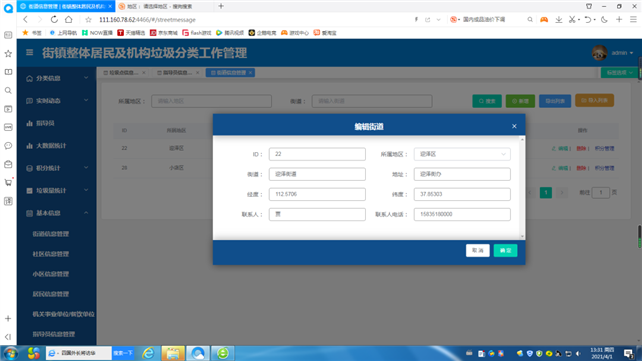
Task: Click the 所属地区 filter input
Action: coord(211,101)
